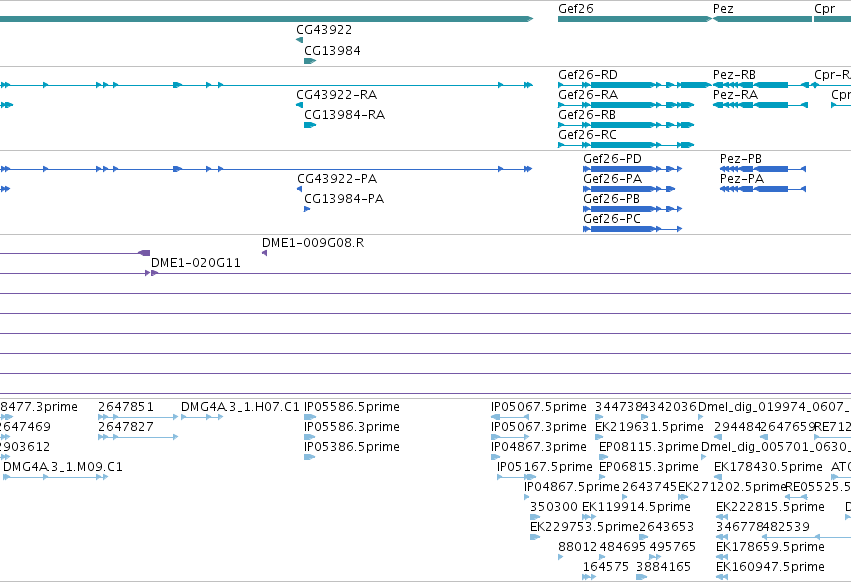851x582 pixels.
Task: Click the 346778 EST feature
Action: coord(722,537)
